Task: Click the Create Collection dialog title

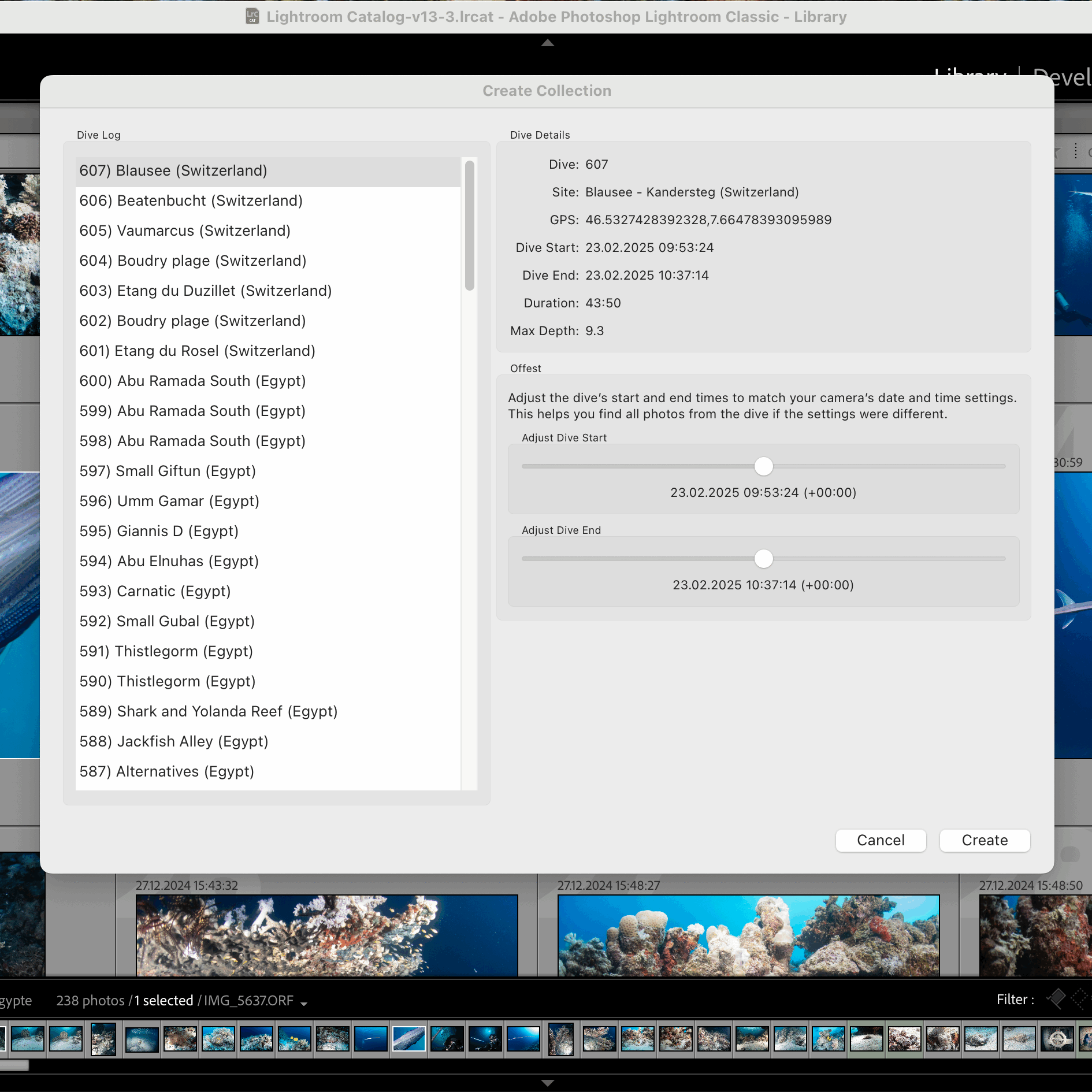Action: (x=547, y=91)
